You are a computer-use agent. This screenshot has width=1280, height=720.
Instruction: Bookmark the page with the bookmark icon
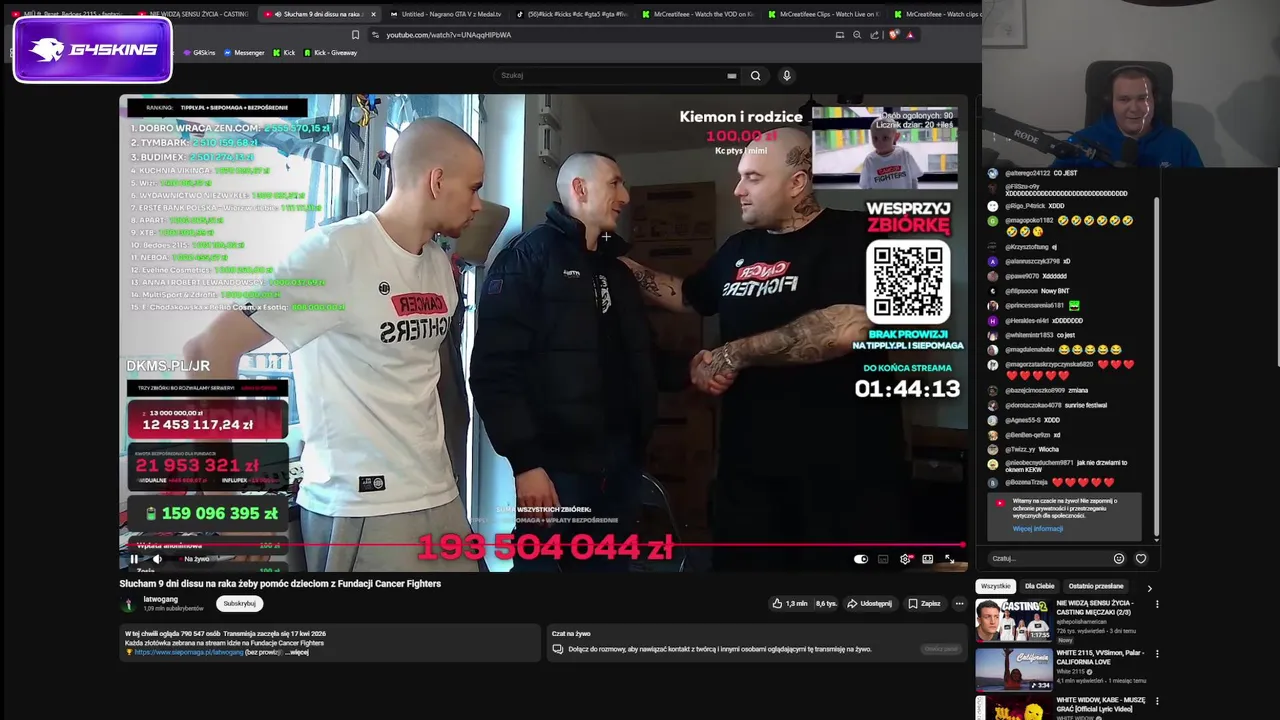[355, 35]
